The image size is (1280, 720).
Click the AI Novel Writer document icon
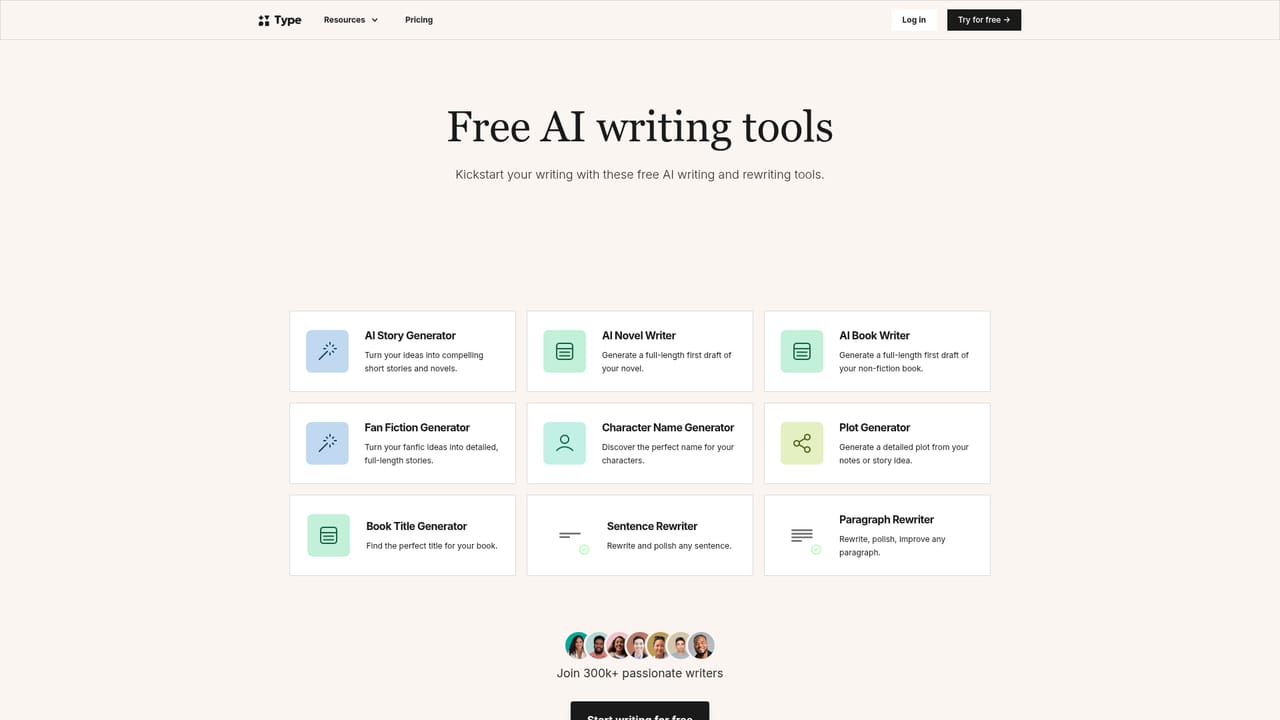tap(564, 351)
